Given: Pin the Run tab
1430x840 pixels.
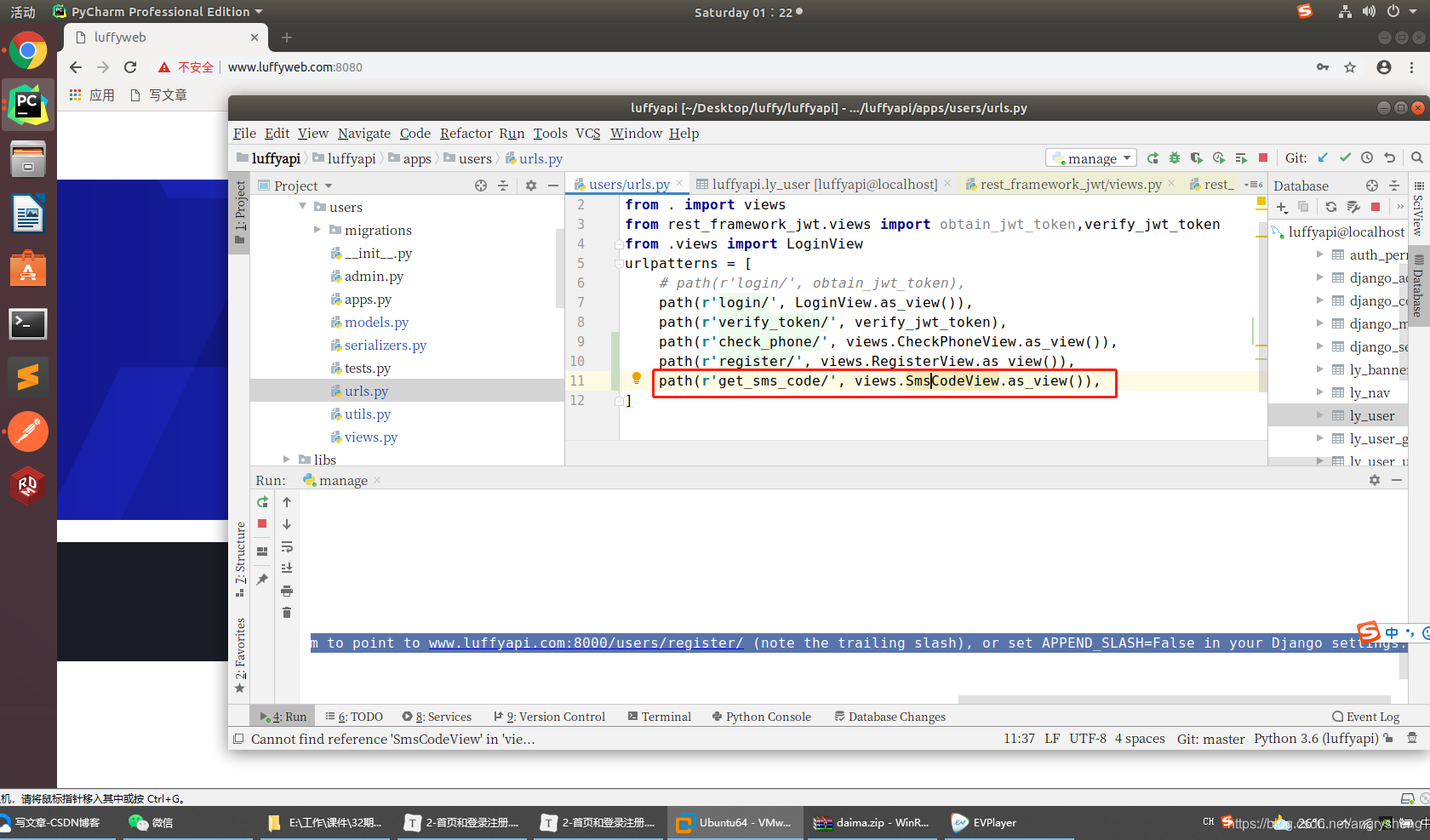Looking at the screenshot, I should [262, 580].
